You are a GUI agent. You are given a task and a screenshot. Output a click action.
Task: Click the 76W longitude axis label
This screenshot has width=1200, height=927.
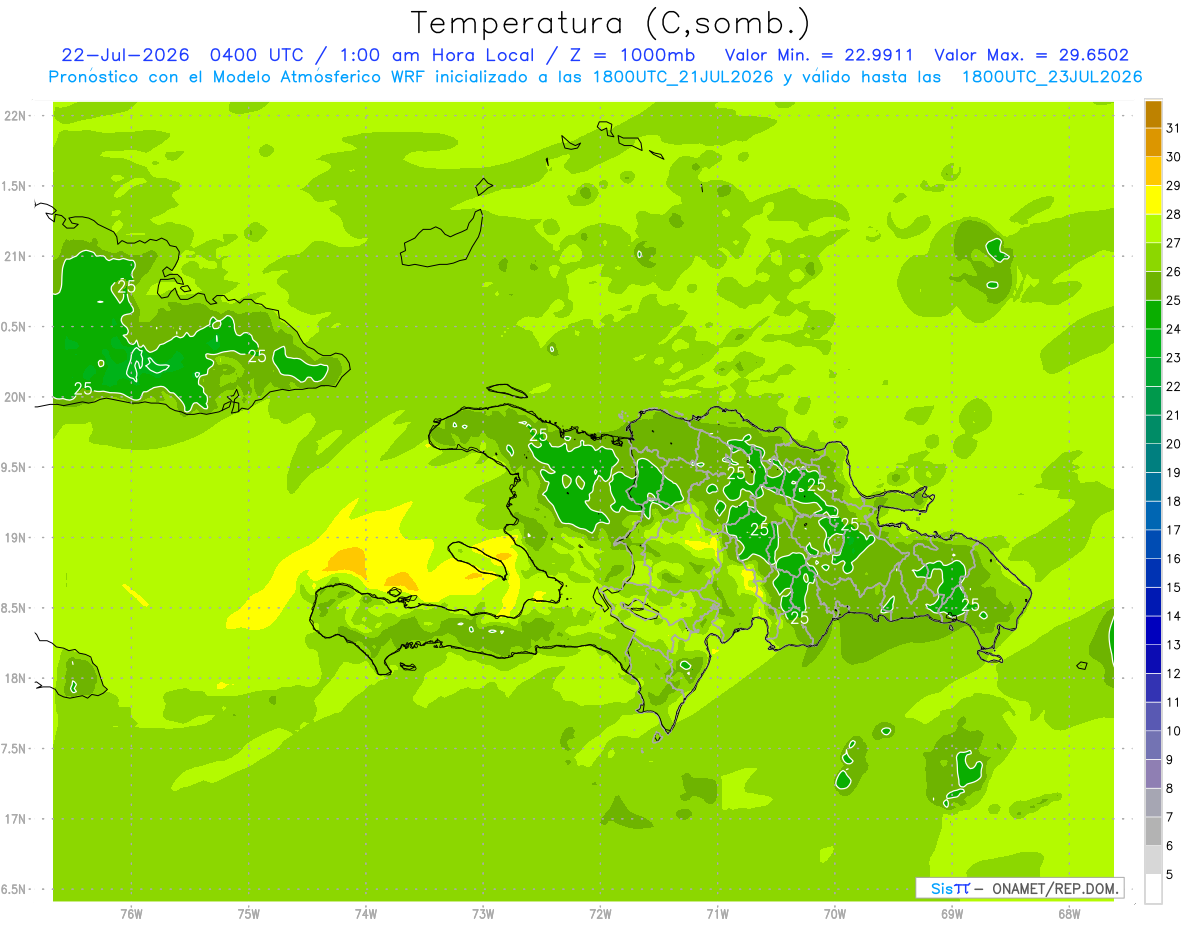click(x=131, y=913)
